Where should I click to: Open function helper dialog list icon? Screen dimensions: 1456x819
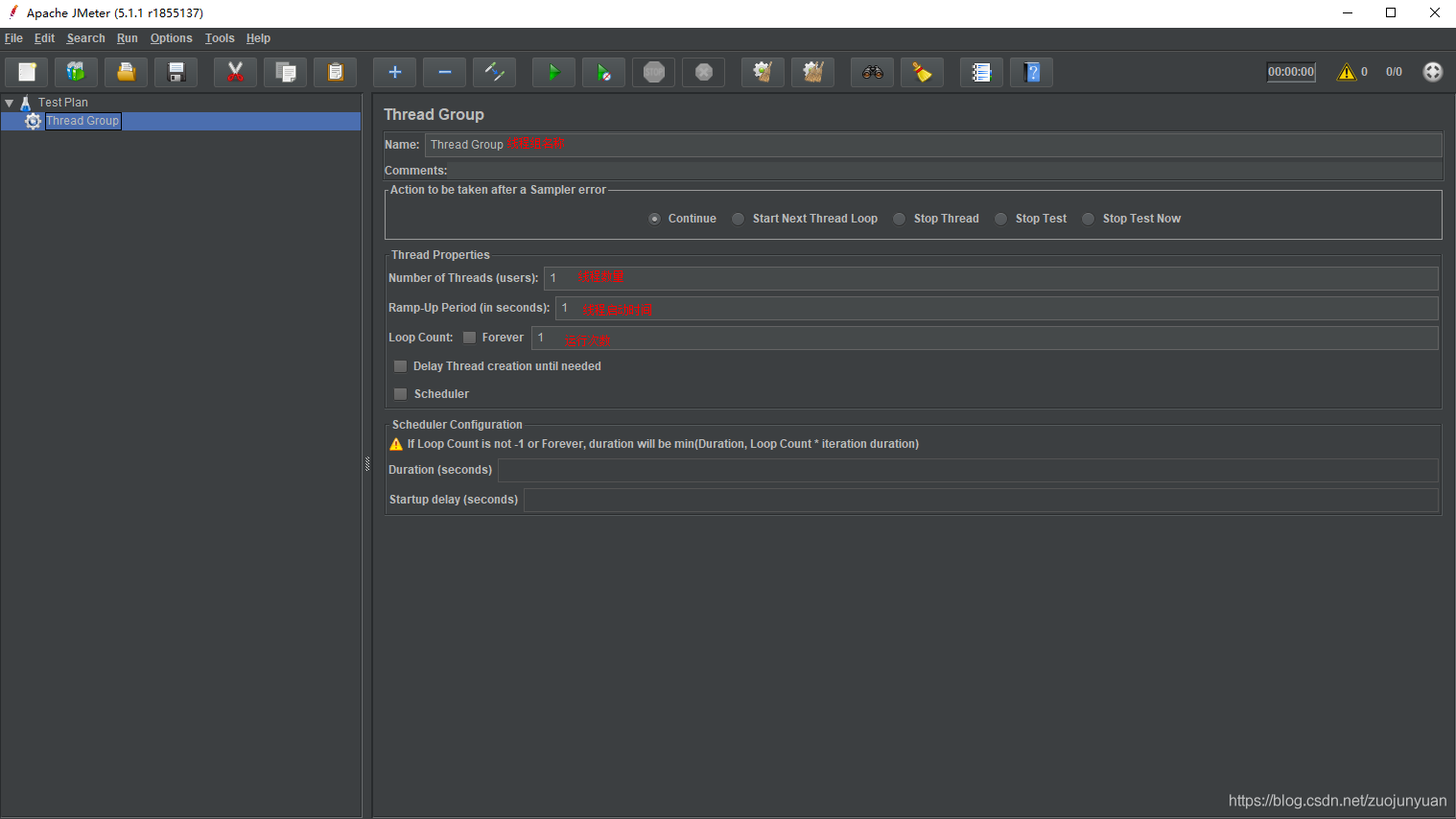click(981, 72)
